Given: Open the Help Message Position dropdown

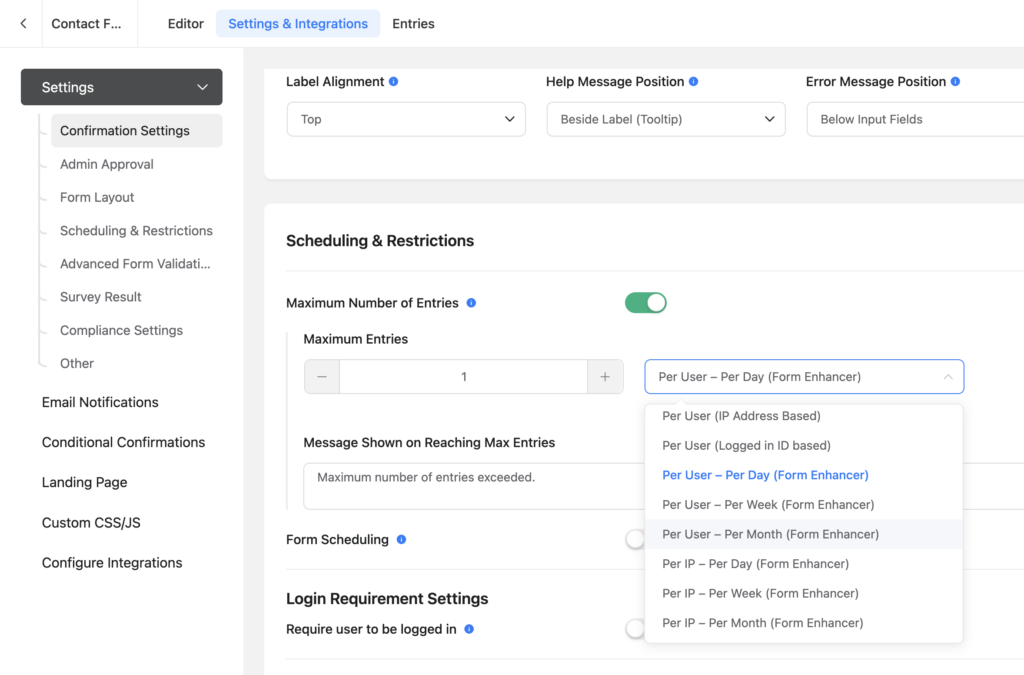Looking at the screenshot, I should pos(666,119).
